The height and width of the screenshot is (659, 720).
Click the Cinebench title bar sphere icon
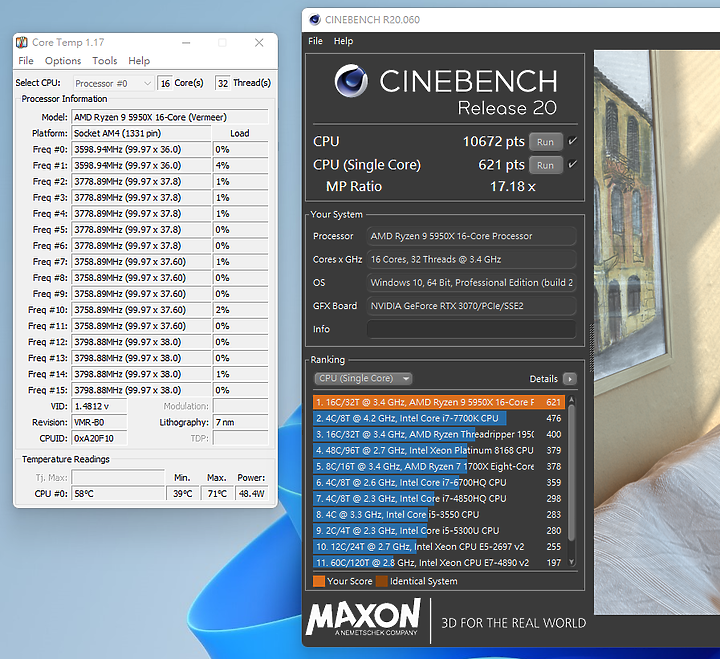tap(315, 19)
